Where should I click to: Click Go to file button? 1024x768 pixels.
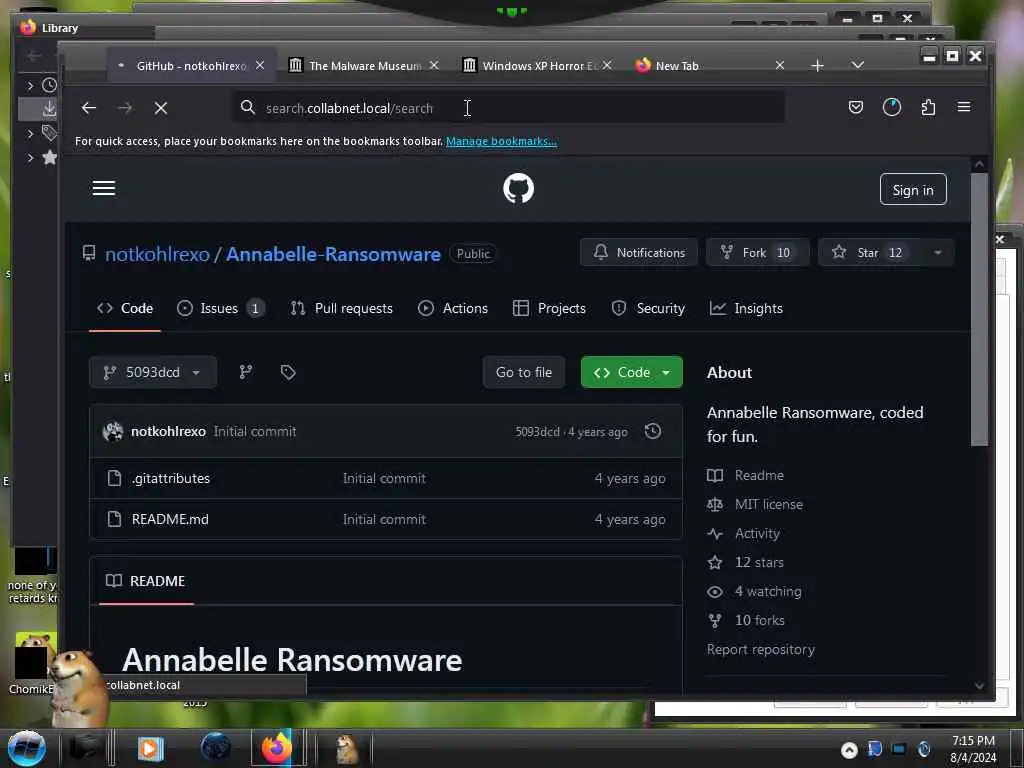(524, 372)
